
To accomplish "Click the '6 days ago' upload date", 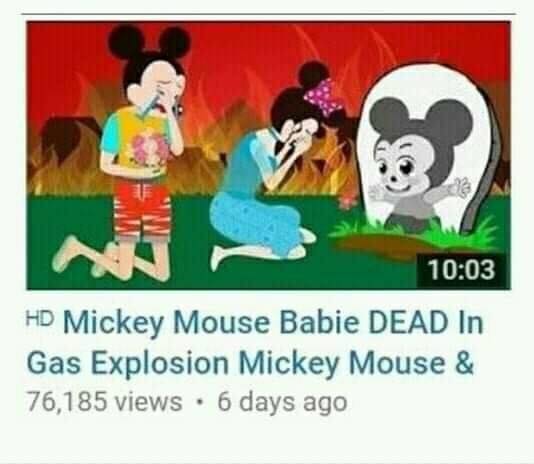I will coord(282,402).
